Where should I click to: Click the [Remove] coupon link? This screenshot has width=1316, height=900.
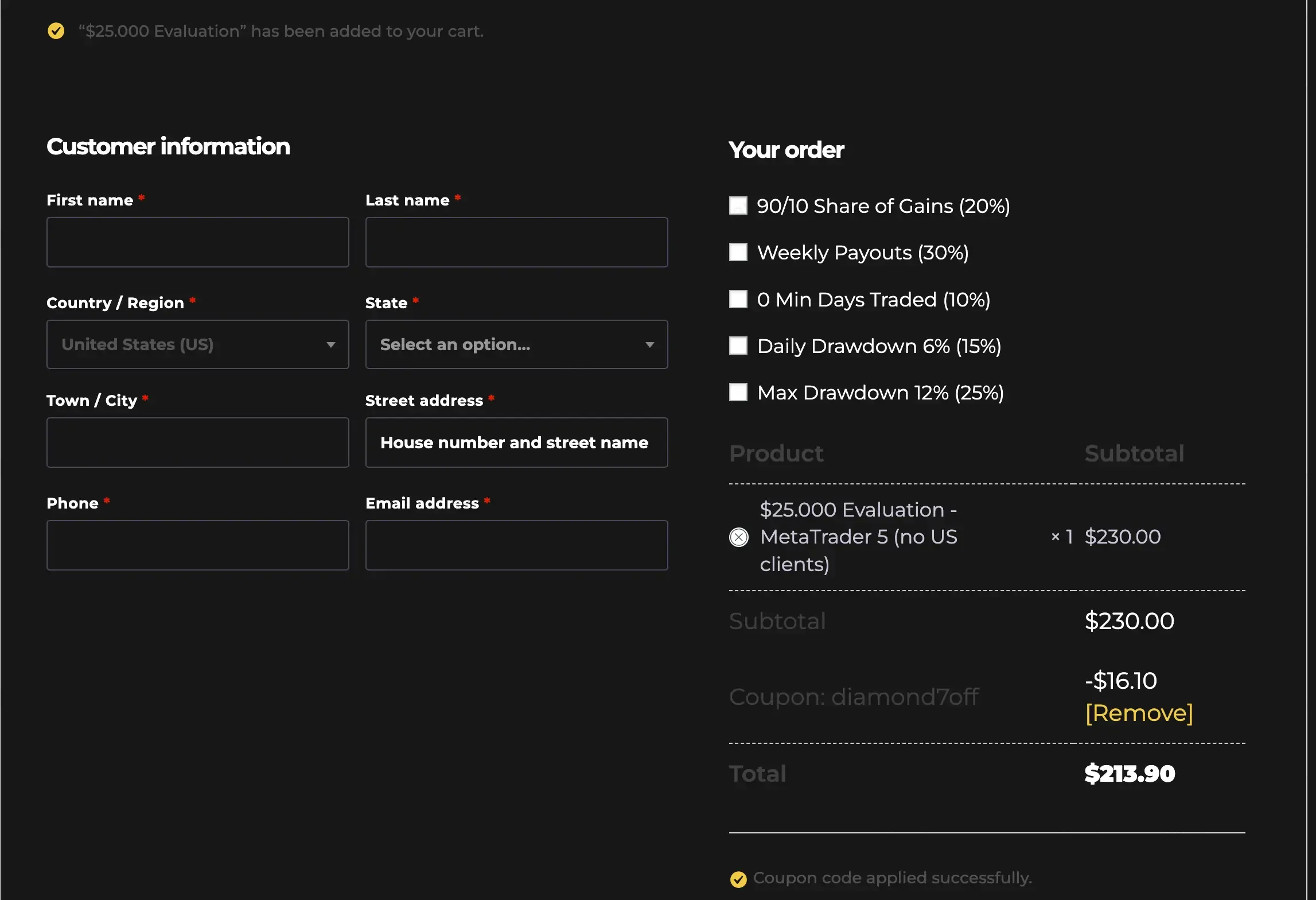1139,713
